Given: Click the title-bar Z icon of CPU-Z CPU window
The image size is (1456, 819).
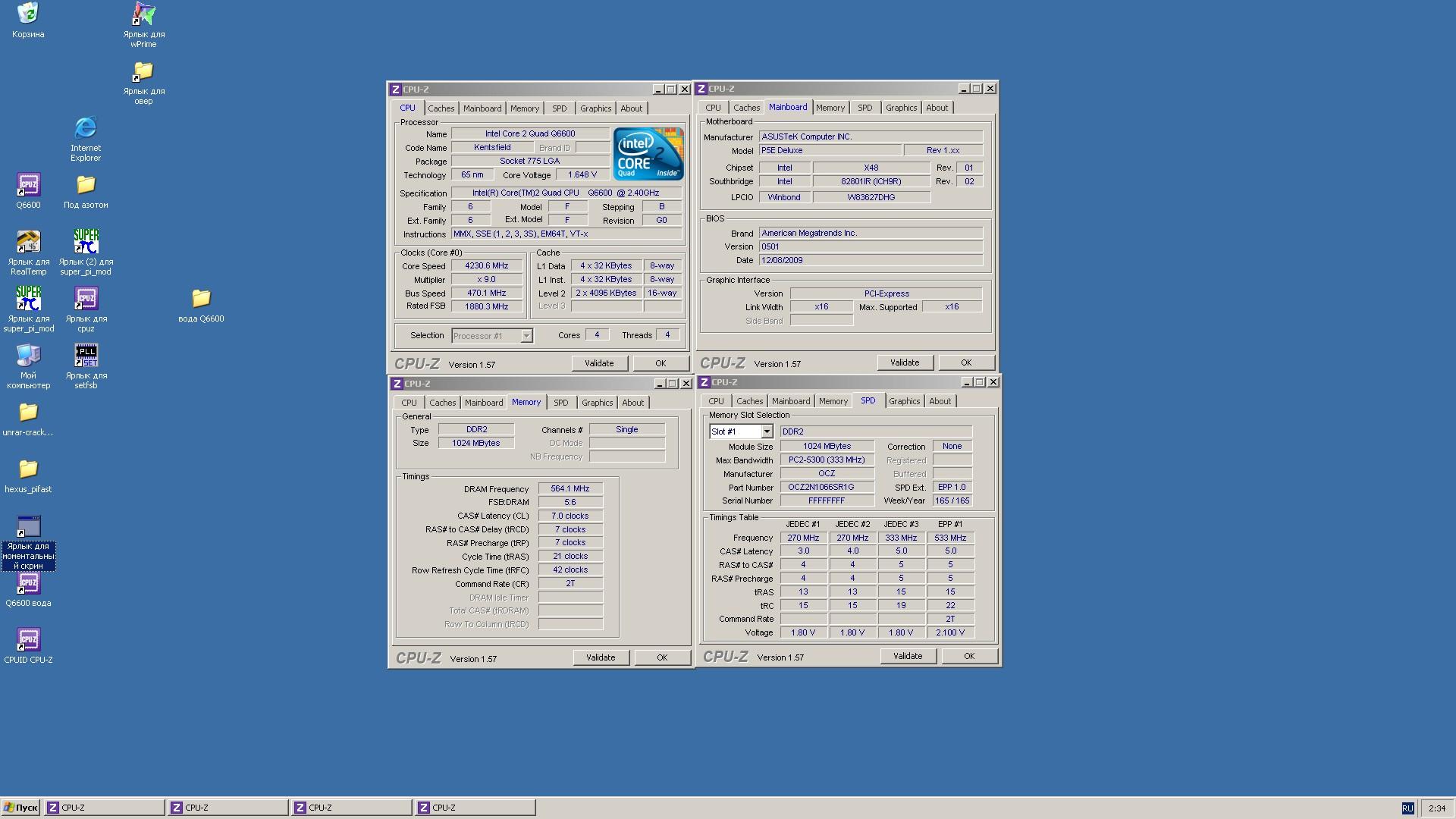Looking at the screenshot, I should click(395, 89).
